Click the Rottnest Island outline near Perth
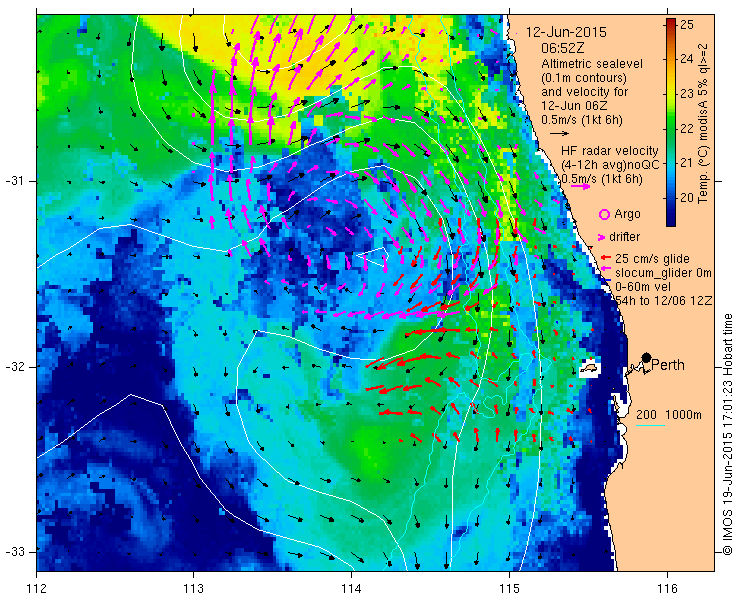Screen dimensions: 740x600 pyautogui.click(x=589, y=367)
